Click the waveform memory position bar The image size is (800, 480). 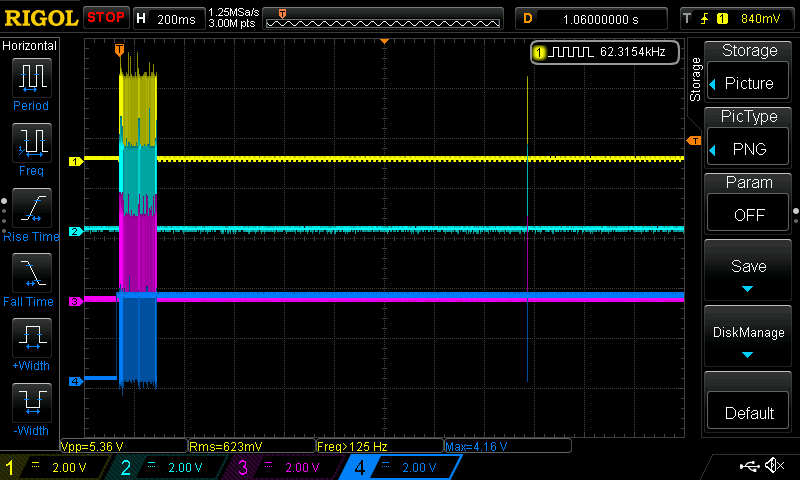[x=383, y=18]
